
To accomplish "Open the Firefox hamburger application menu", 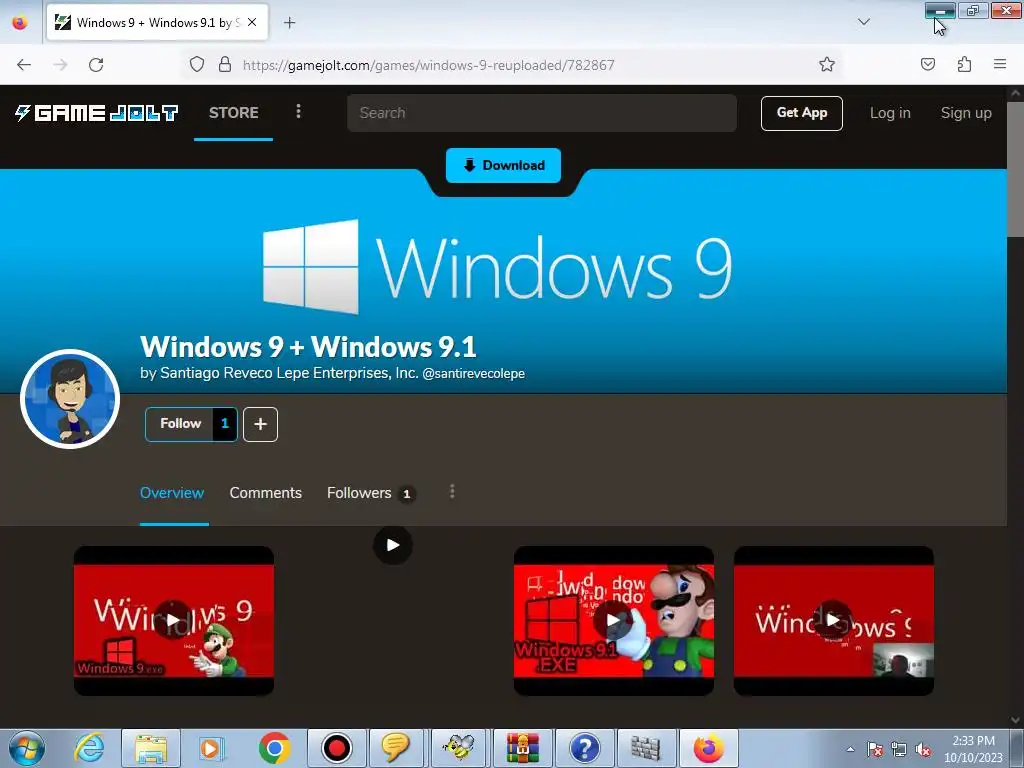I will coord(1000,65).
